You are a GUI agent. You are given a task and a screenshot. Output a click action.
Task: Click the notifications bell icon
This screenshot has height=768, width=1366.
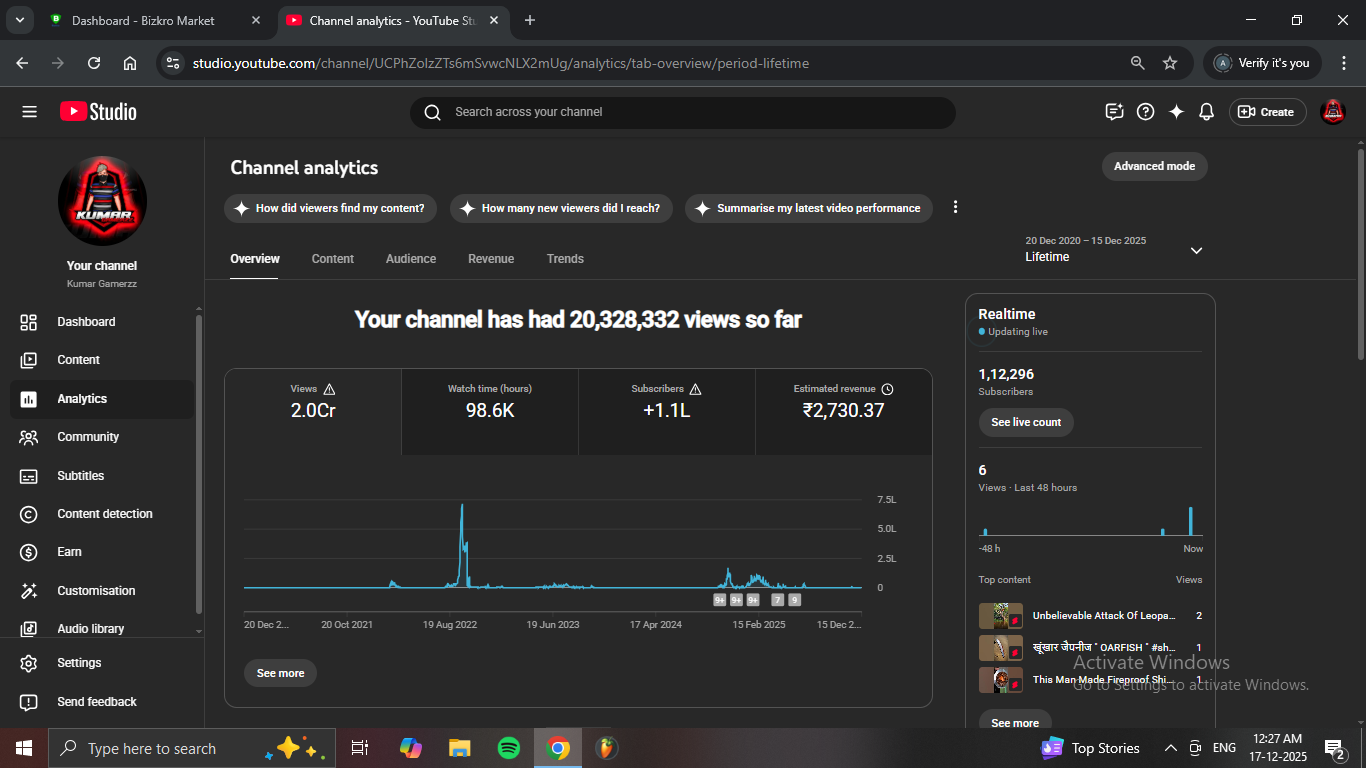coord(1206,112)
